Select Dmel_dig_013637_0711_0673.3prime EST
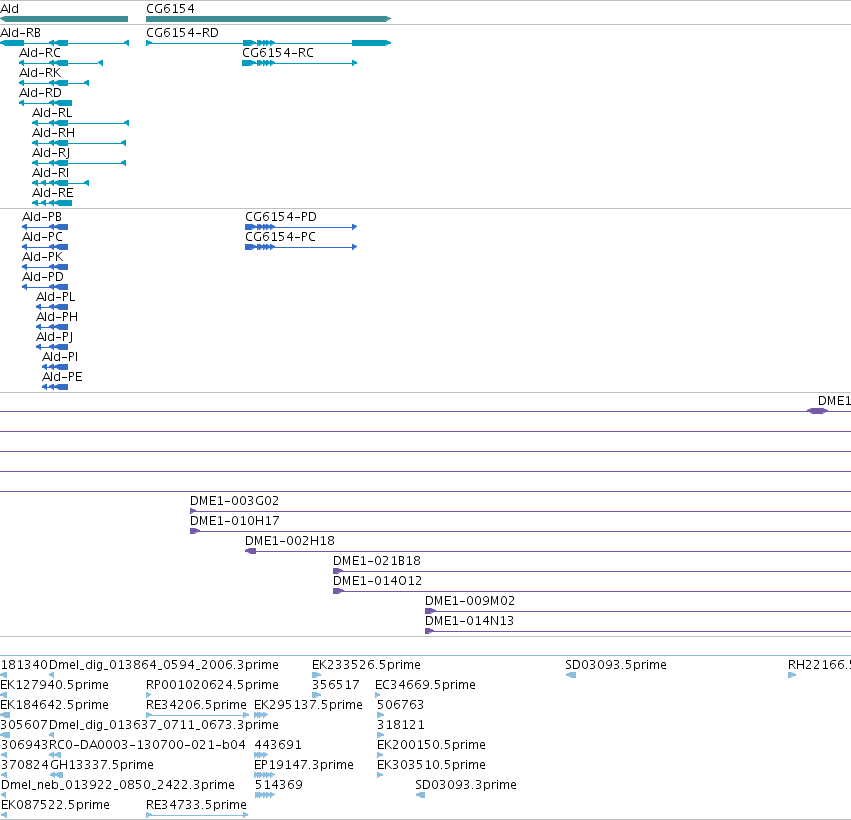Screen dimensions: 851x820 pyautogui.click(x=52, y=735)
